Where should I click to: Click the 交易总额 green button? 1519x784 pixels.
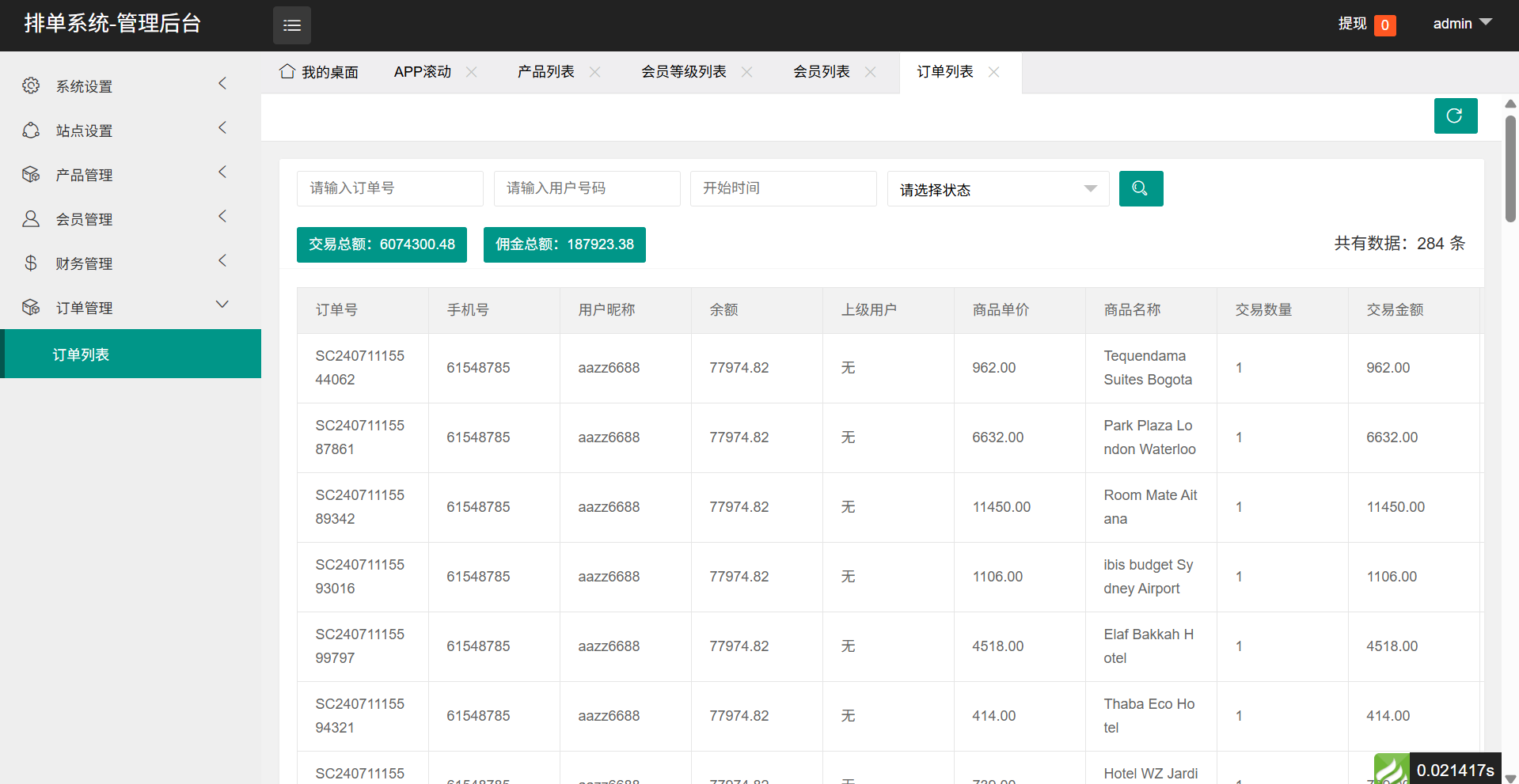382,244
